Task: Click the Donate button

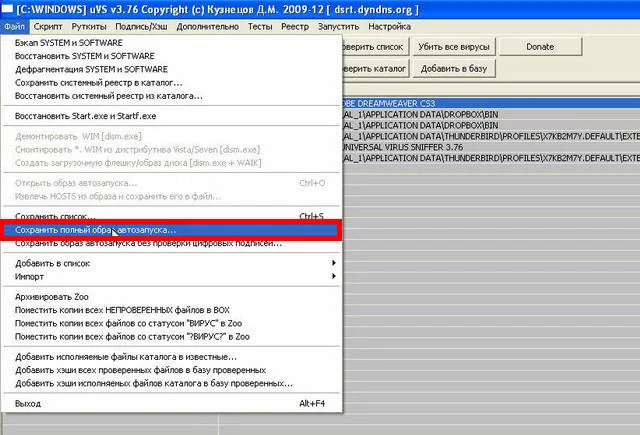Action: 540,47
